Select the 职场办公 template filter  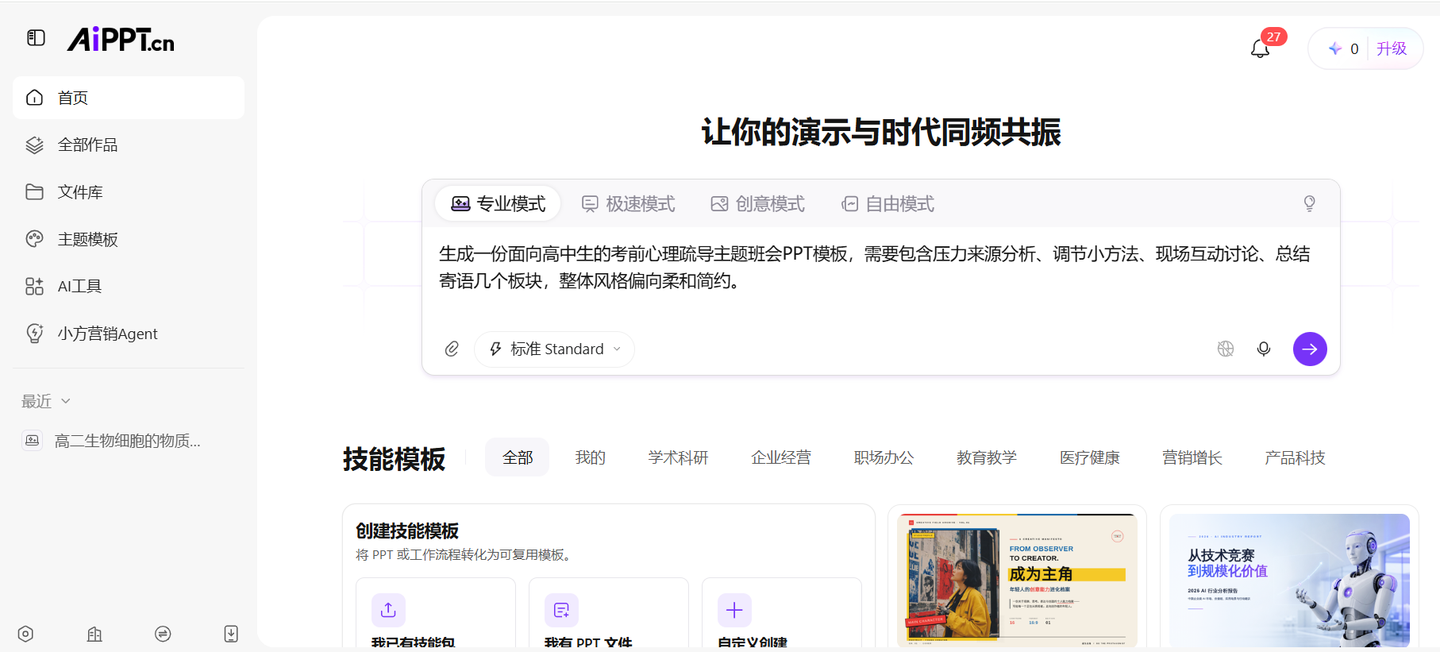(884, 457)
